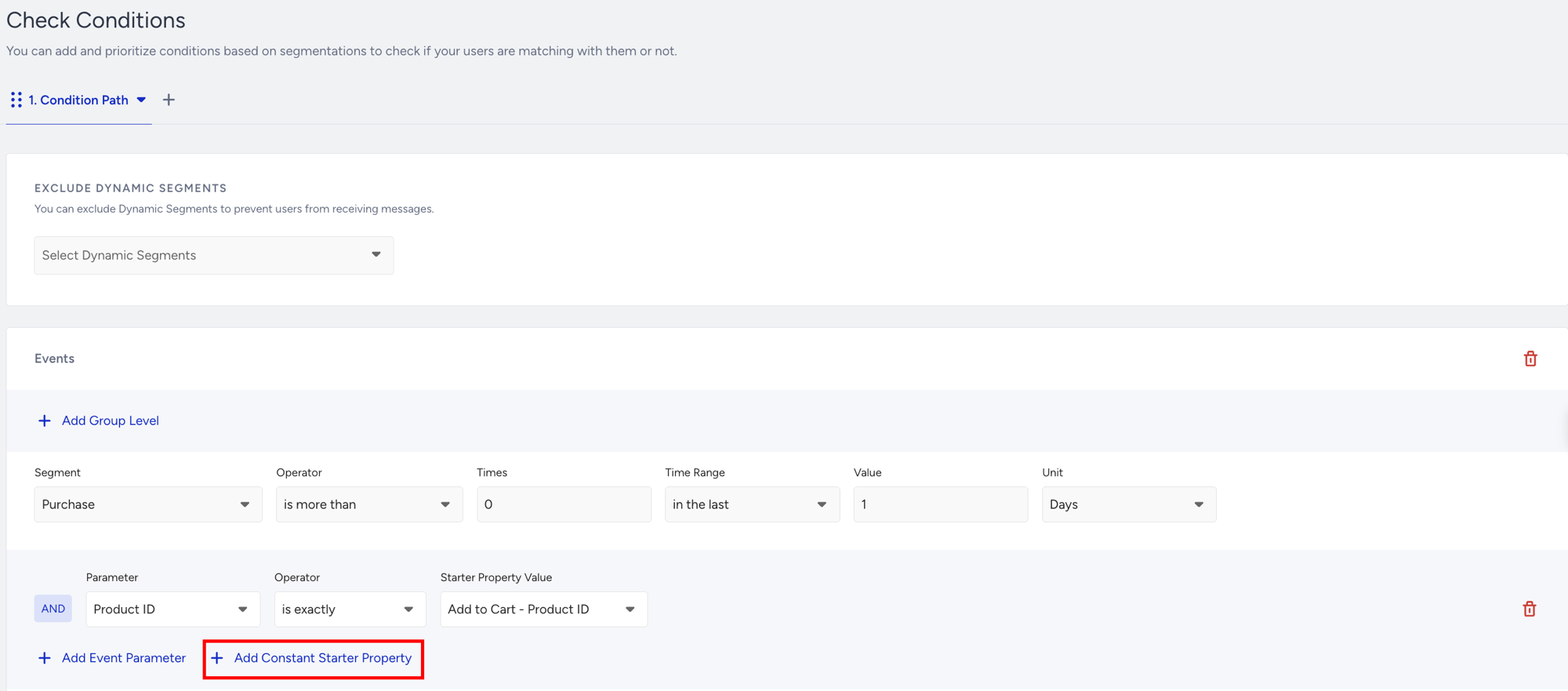Screen dimensions: 1568x691
Task: Delete the Events block with the trash icon
Action: [x=1530, y=358]
